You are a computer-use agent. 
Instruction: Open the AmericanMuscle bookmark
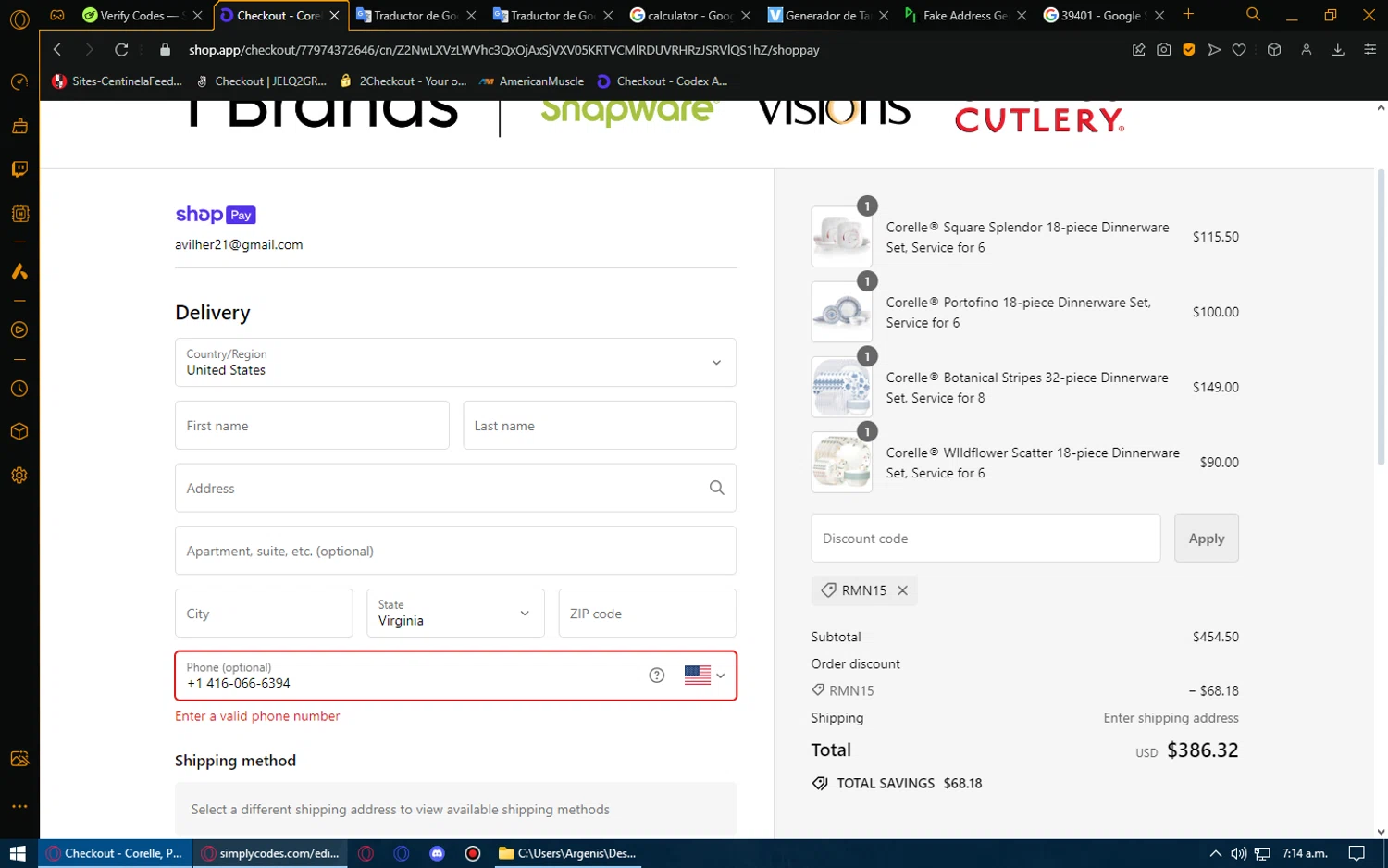pyautogui.click(x=532, y=81)
